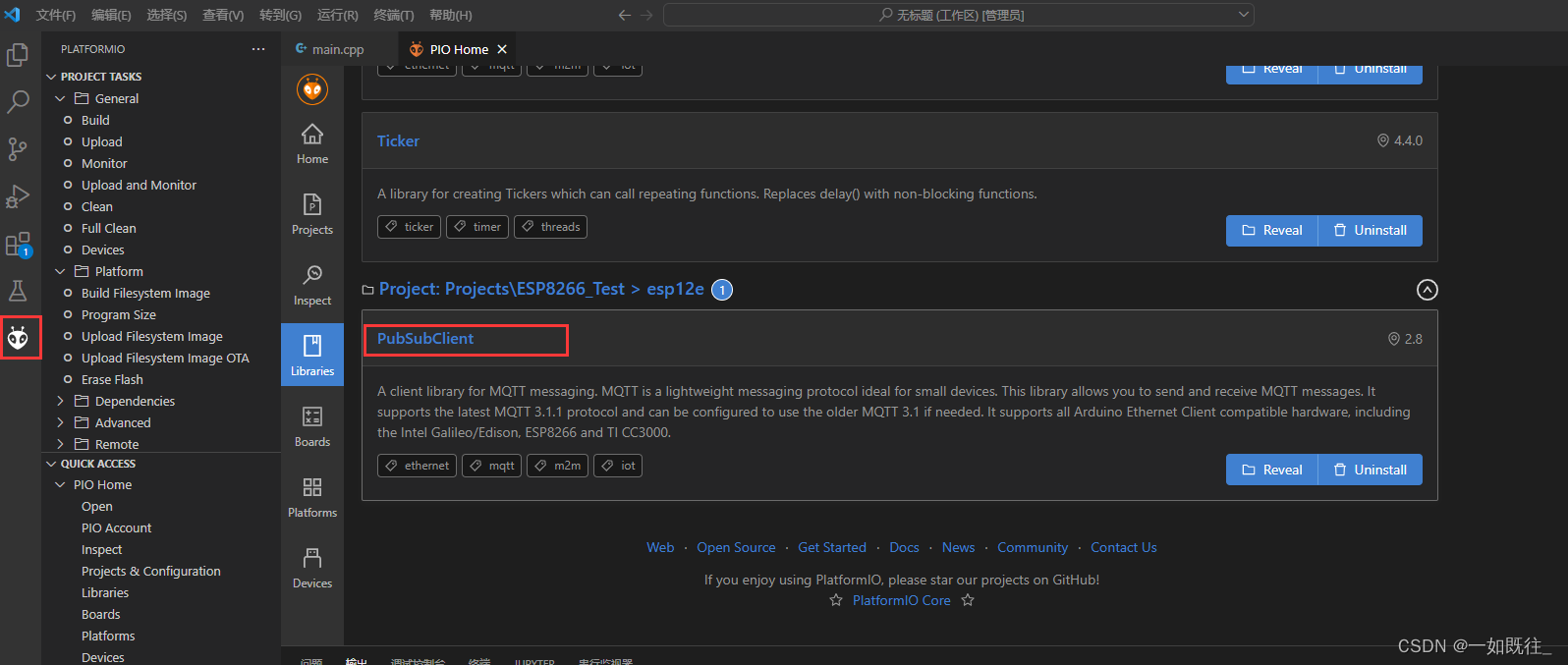The image size is (1568, 665).
Task: Open Devices in PIO Home sidebar
Action: click(x=312, y=568)
